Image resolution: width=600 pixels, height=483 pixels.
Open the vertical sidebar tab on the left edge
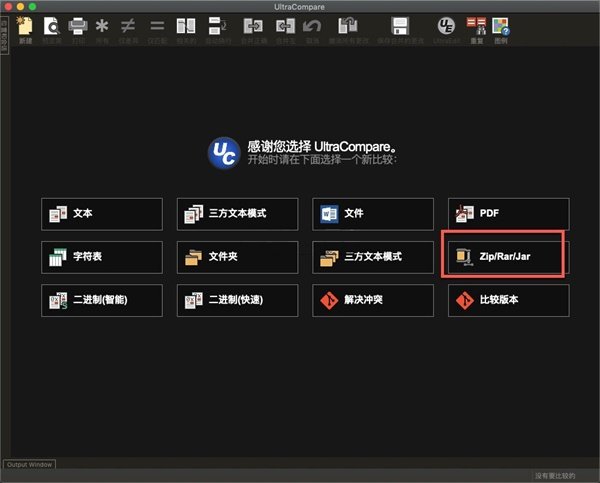4,35
